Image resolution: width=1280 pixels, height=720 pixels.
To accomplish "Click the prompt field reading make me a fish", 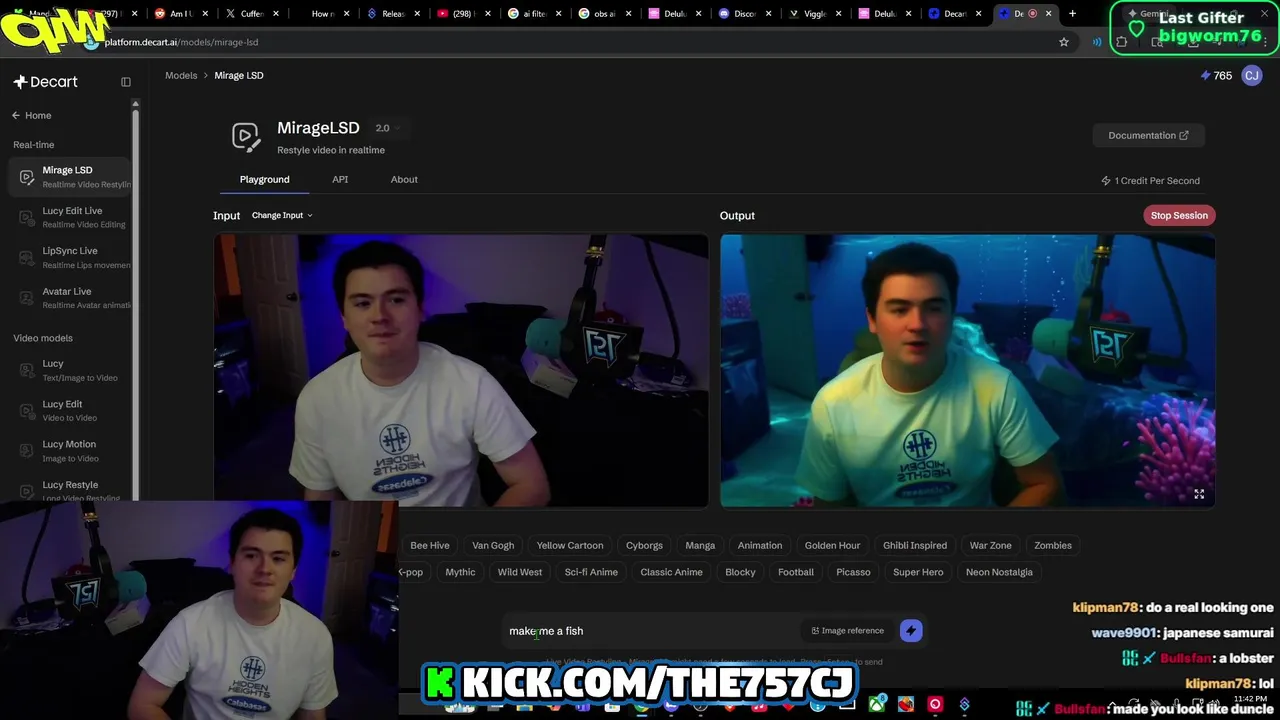I will tap(650, 631).
